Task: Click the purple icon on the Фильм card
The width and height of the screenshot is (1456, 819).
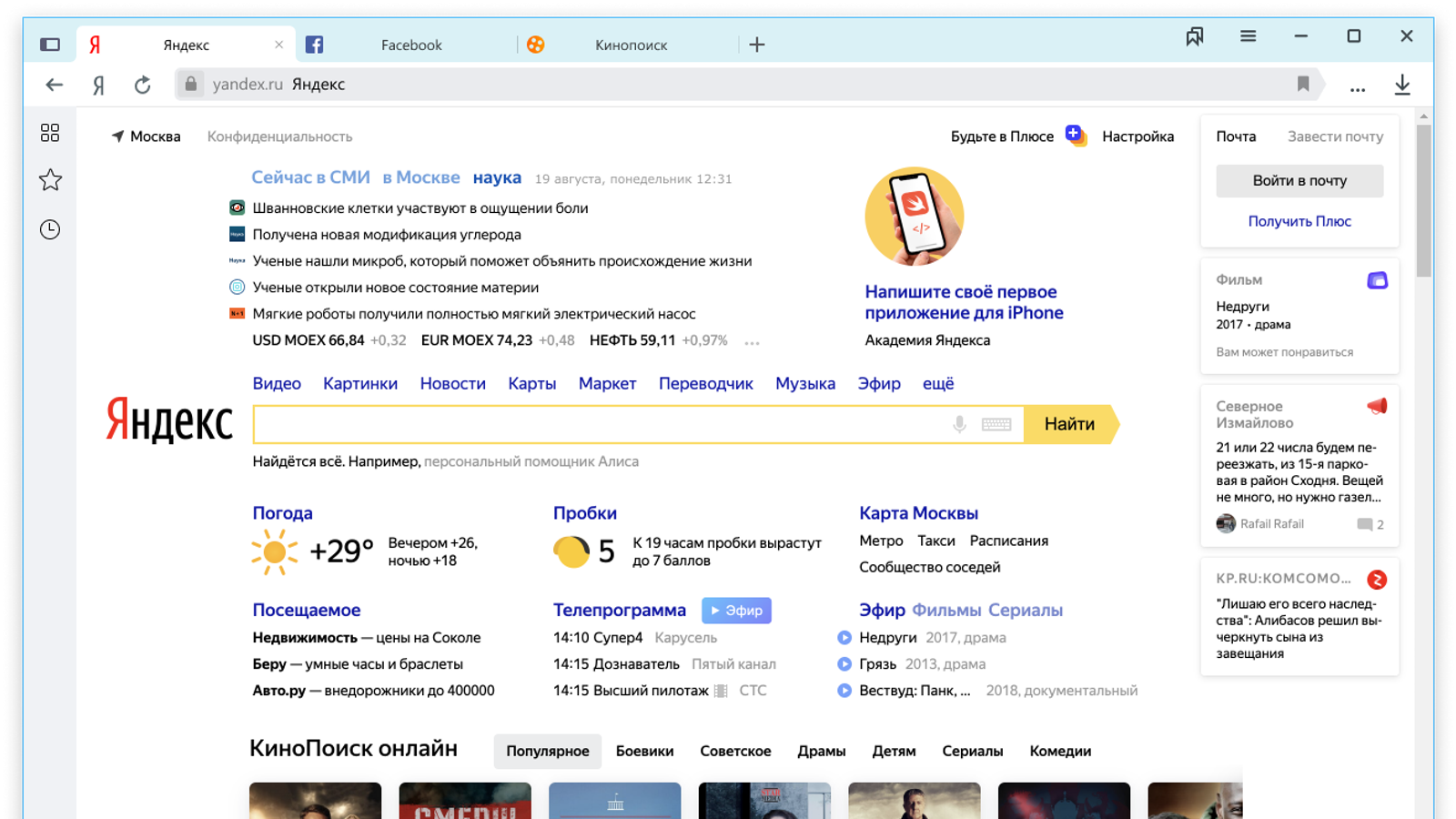Action: click(x=1377, y=280)
